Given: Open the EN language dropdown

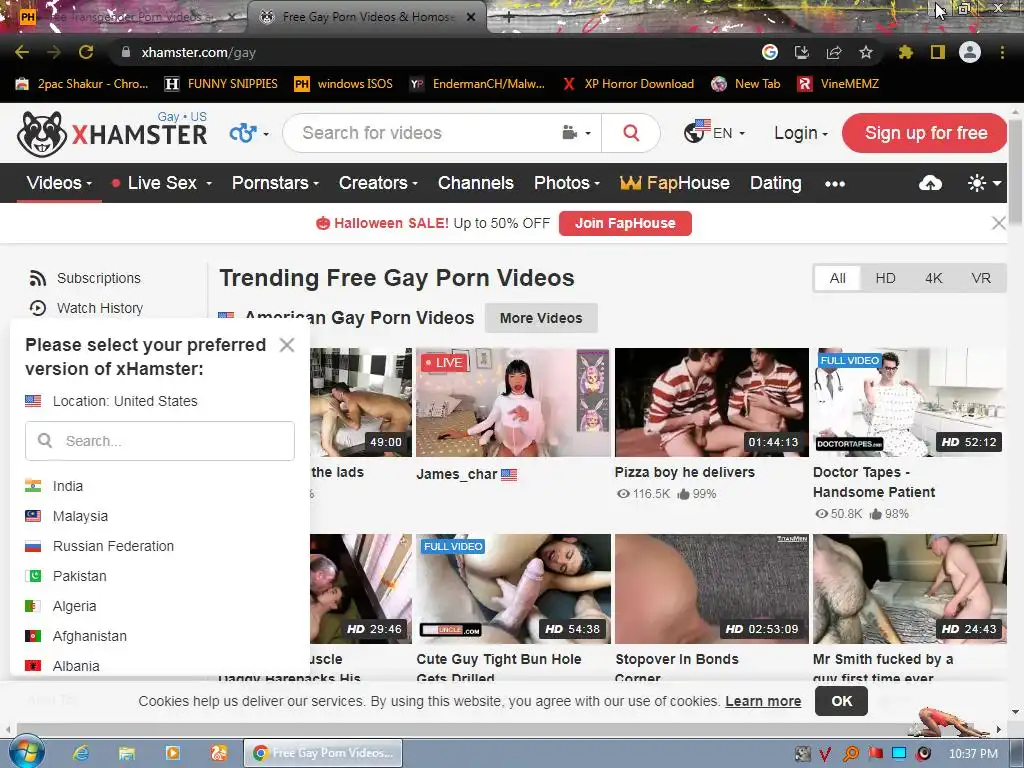Looking at the screenshot, I should coord(714,133).
